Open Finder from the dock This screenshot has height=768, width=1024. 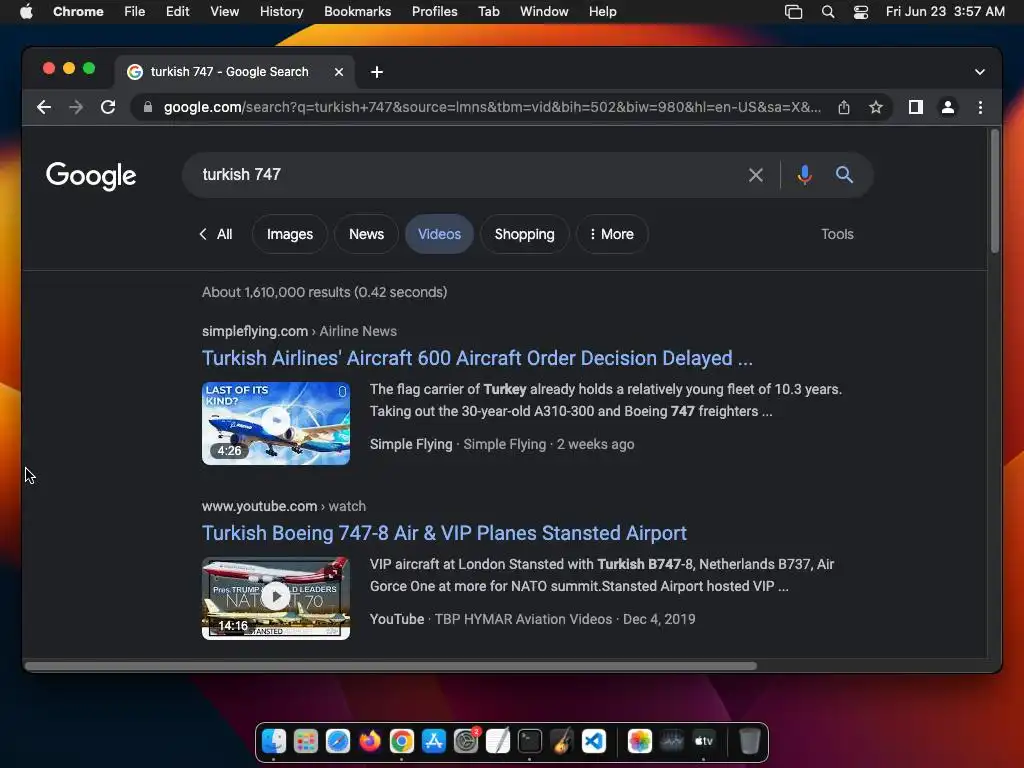click(x=274, y=741)
